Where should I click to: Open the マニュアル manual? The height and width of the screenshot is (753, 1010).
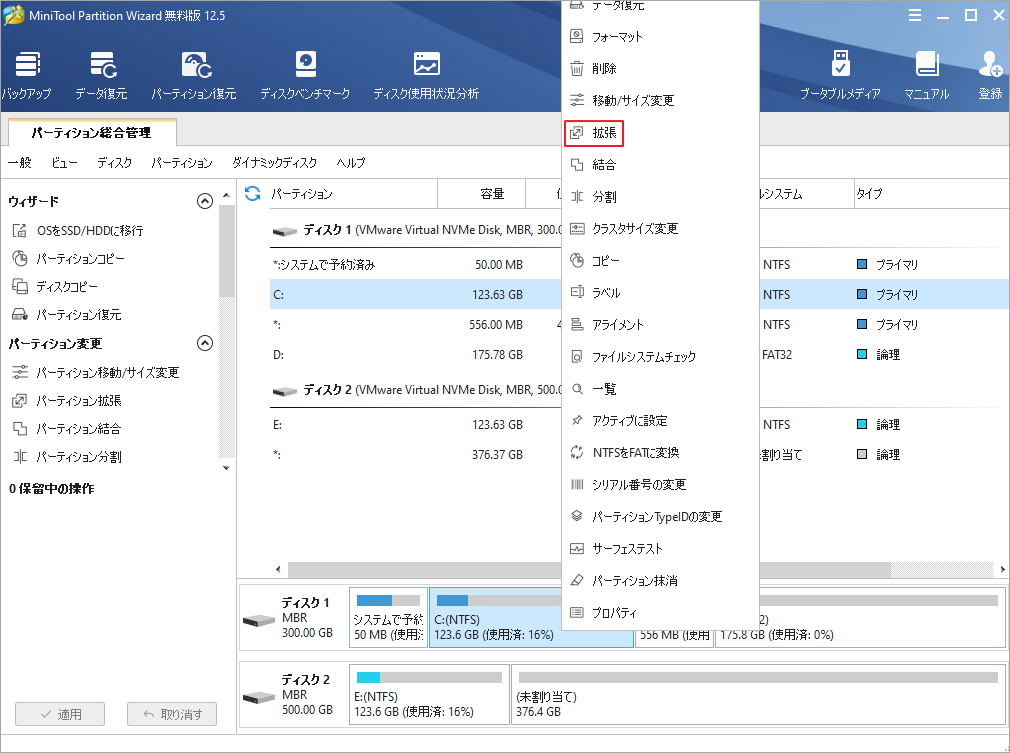coord(927,75)
